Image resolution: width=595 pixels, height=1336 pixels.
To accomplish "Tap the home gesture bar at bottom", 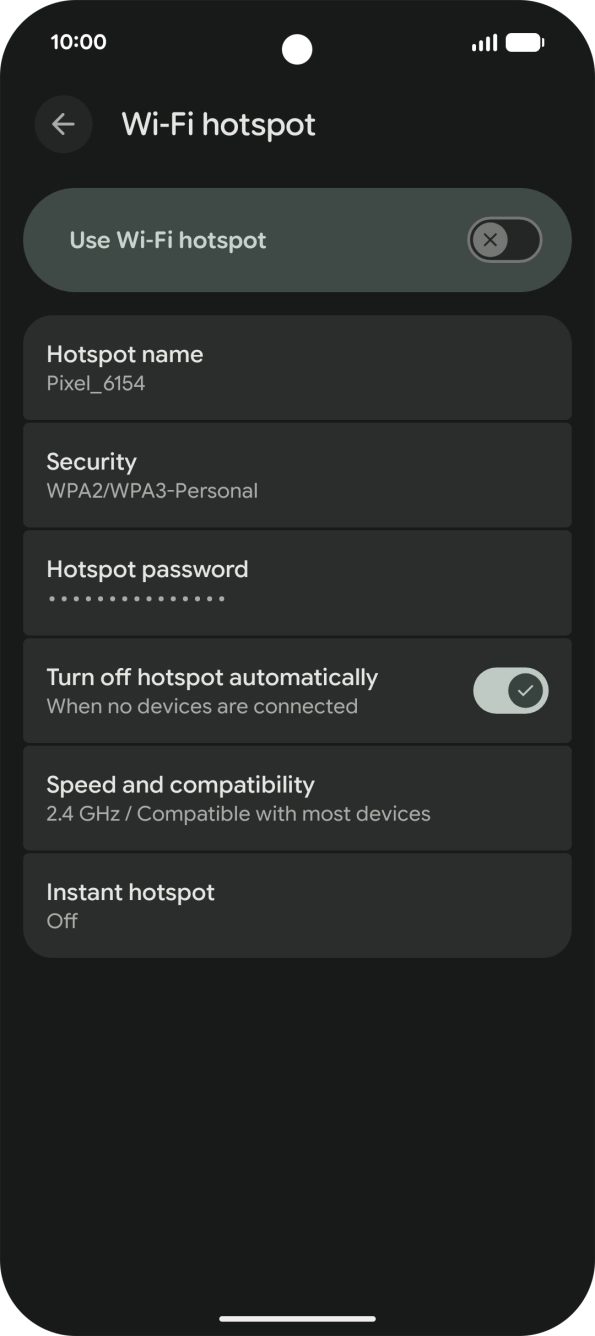I will point(297,1315).
